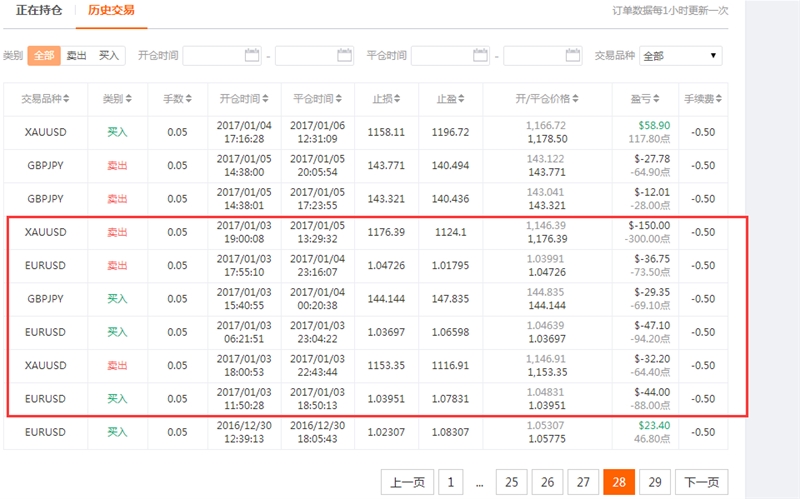The height and width of the screenshot is (499, 800).
Task: Sort by 平仓时间 column header arrows
Action: pos(339,98)
